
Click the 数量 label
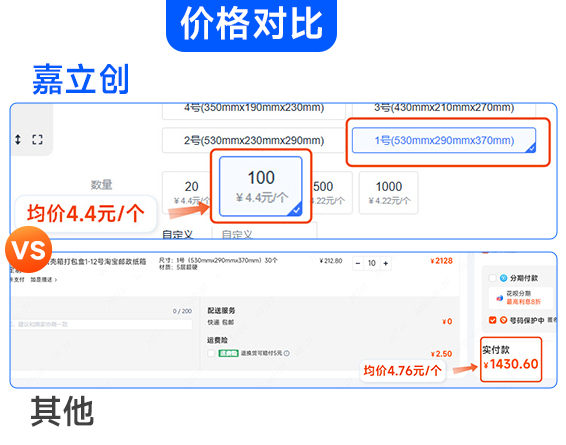[101, 185]
